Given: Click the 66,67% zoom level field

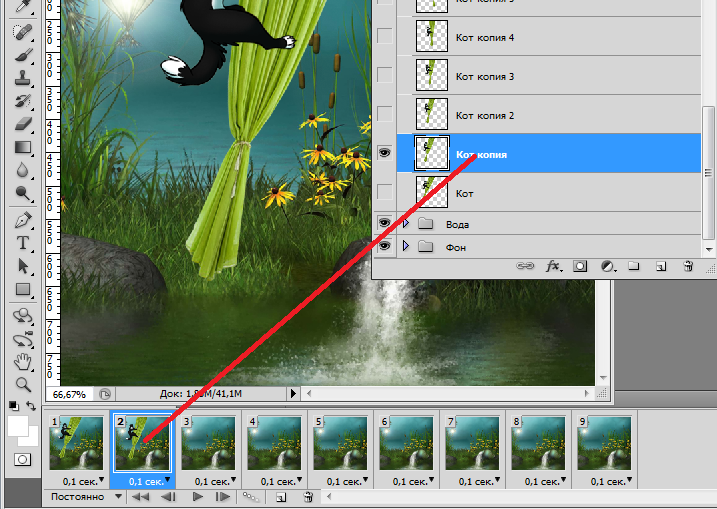Looking at the screenshot, I should pos(69,394).
